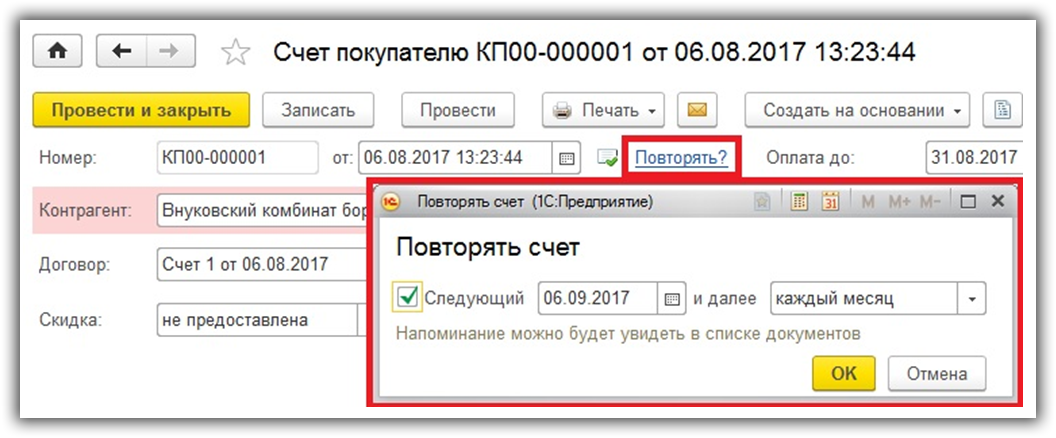Open calendar picker for next invoice date
The width and height of the screenshot is (1056, 438).
[672, 298]
